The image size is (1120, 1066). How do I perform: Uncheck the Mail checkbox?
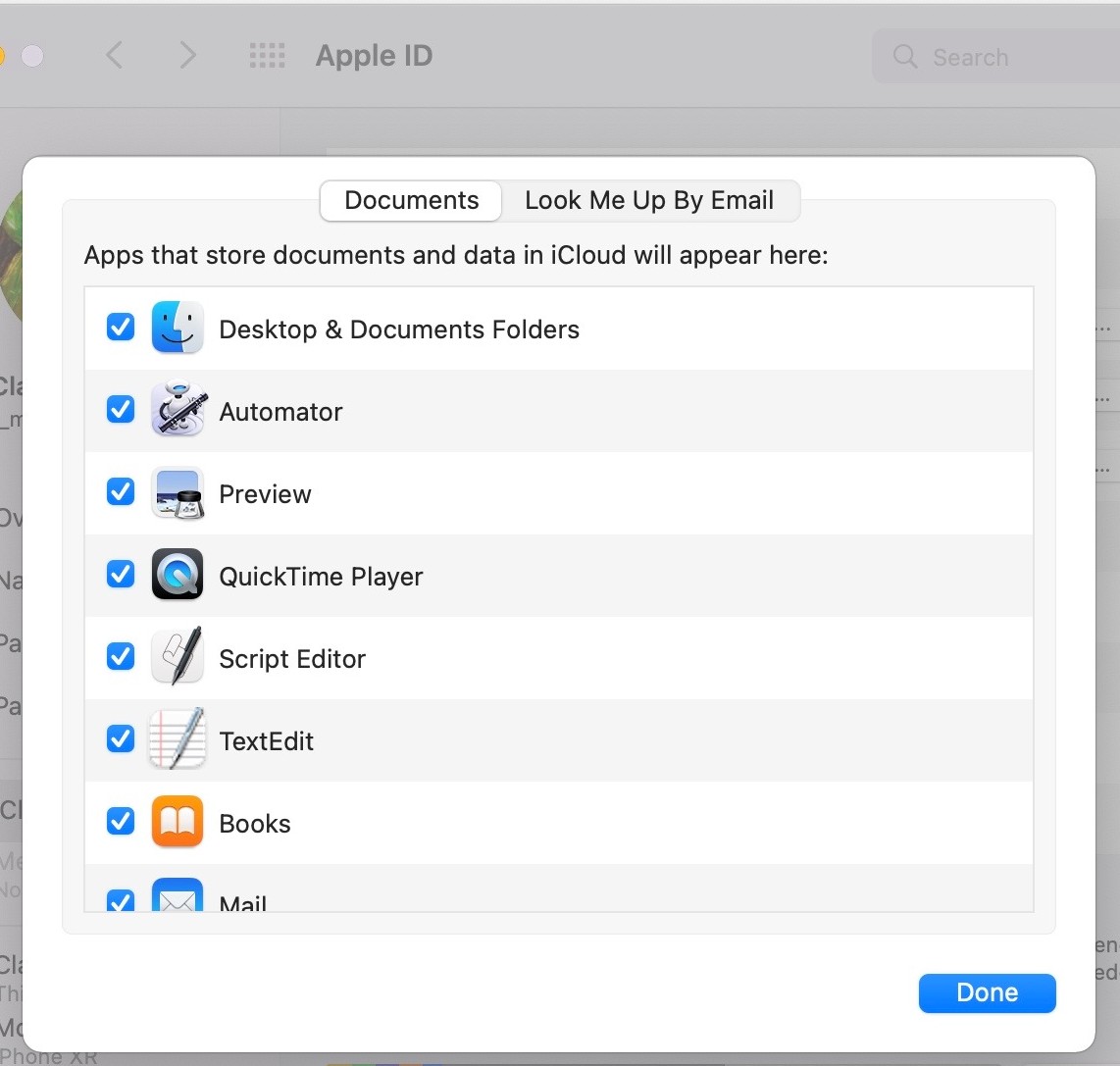click(x=120, y=900)
